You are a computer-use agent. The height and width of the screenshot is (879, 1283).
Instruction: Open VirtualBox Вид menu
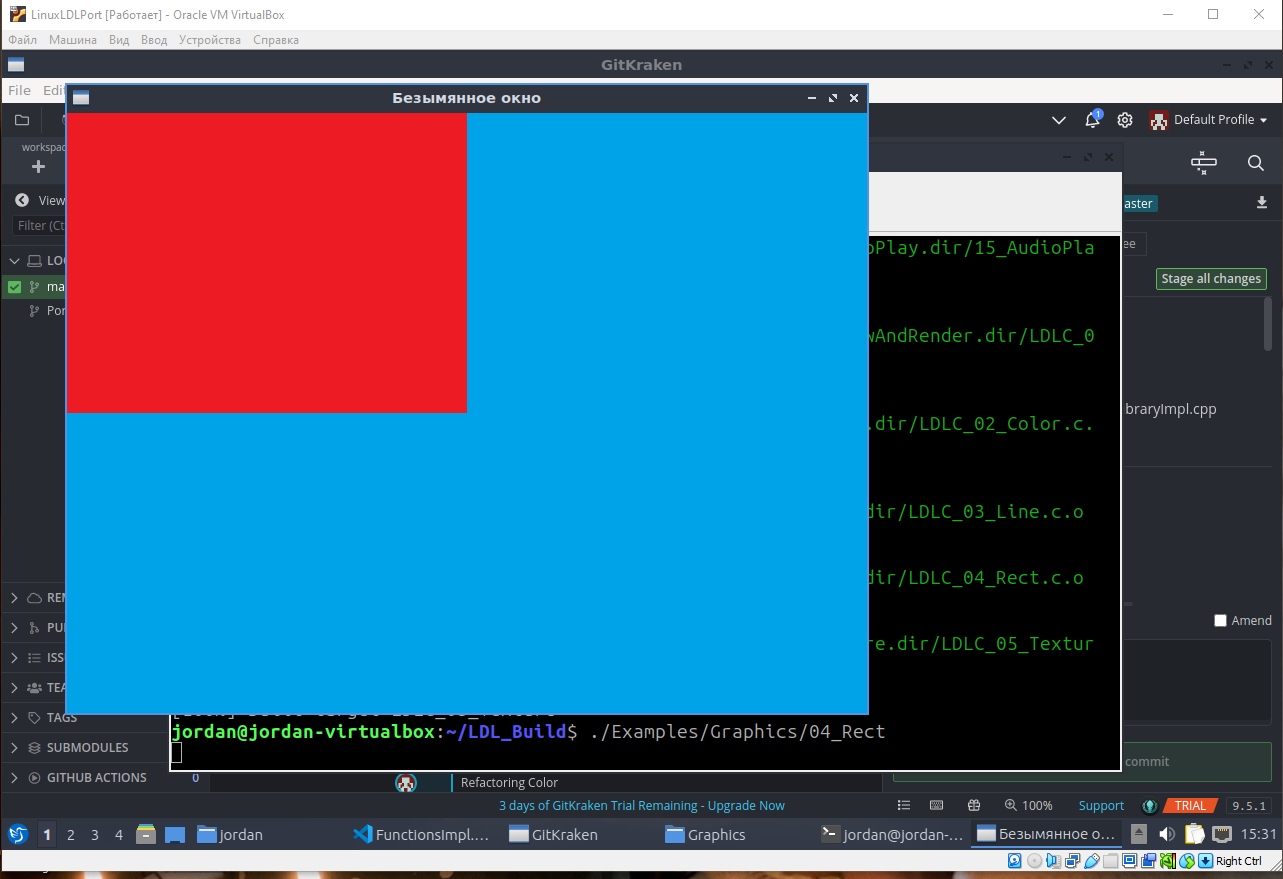pos(119,40)
